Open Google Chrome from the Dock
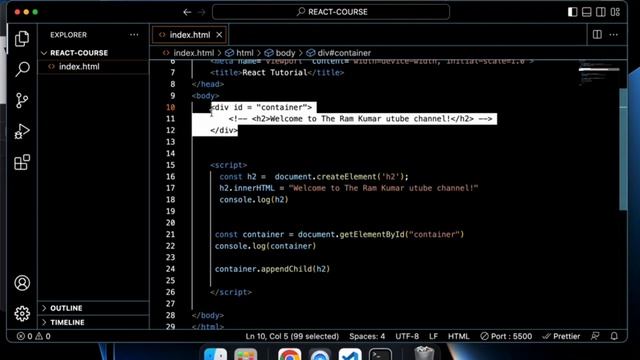The width and height of the screenshot is (640, 360). tap(289, 354)
